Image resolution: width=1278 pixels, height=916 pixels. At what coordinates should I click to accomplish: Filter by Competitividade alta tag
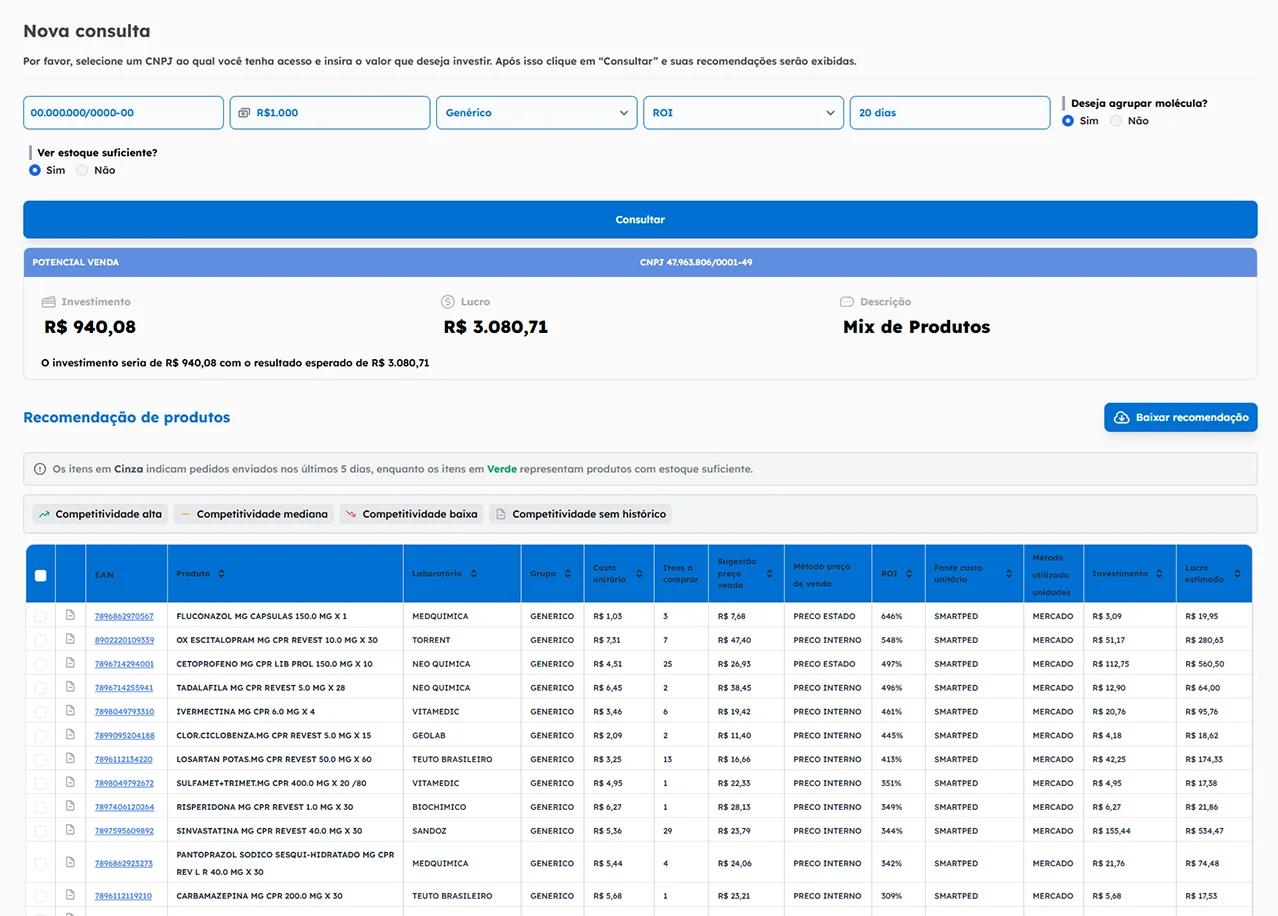pos(100,514)
